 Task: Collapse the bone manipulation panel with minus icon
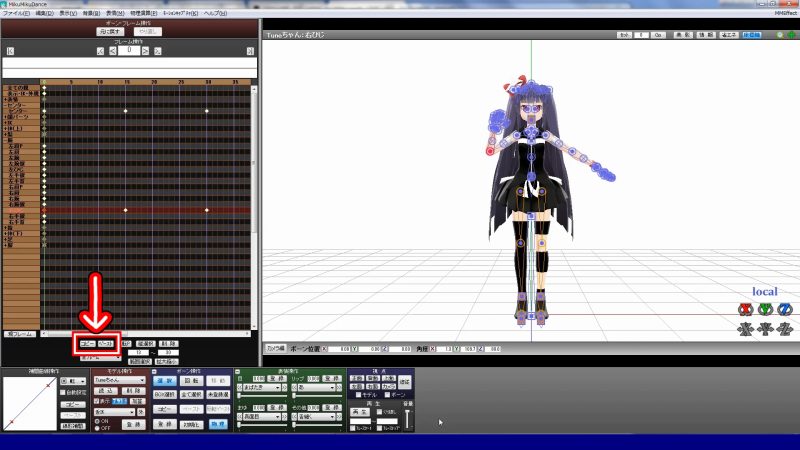(154, 371)
